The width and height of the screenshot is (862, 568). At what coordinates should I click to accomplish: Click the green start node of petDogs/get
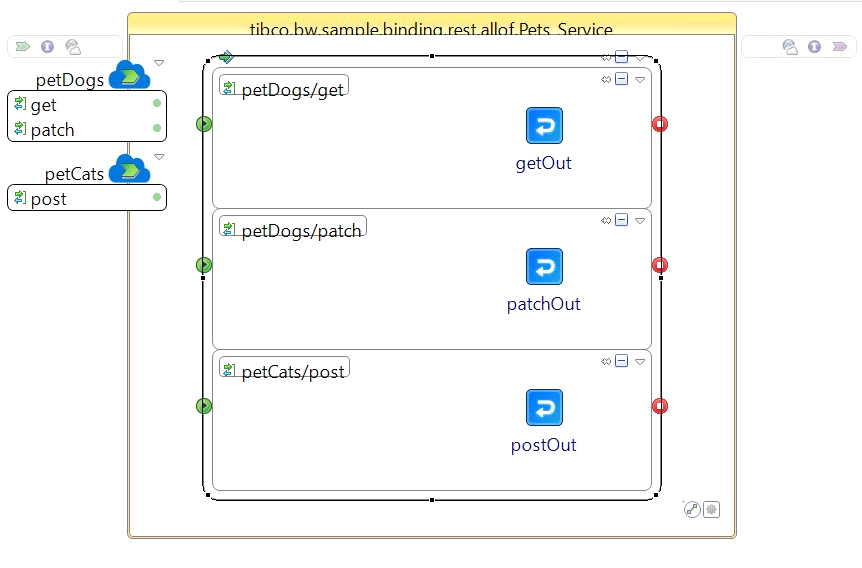(x=204, y=124)
